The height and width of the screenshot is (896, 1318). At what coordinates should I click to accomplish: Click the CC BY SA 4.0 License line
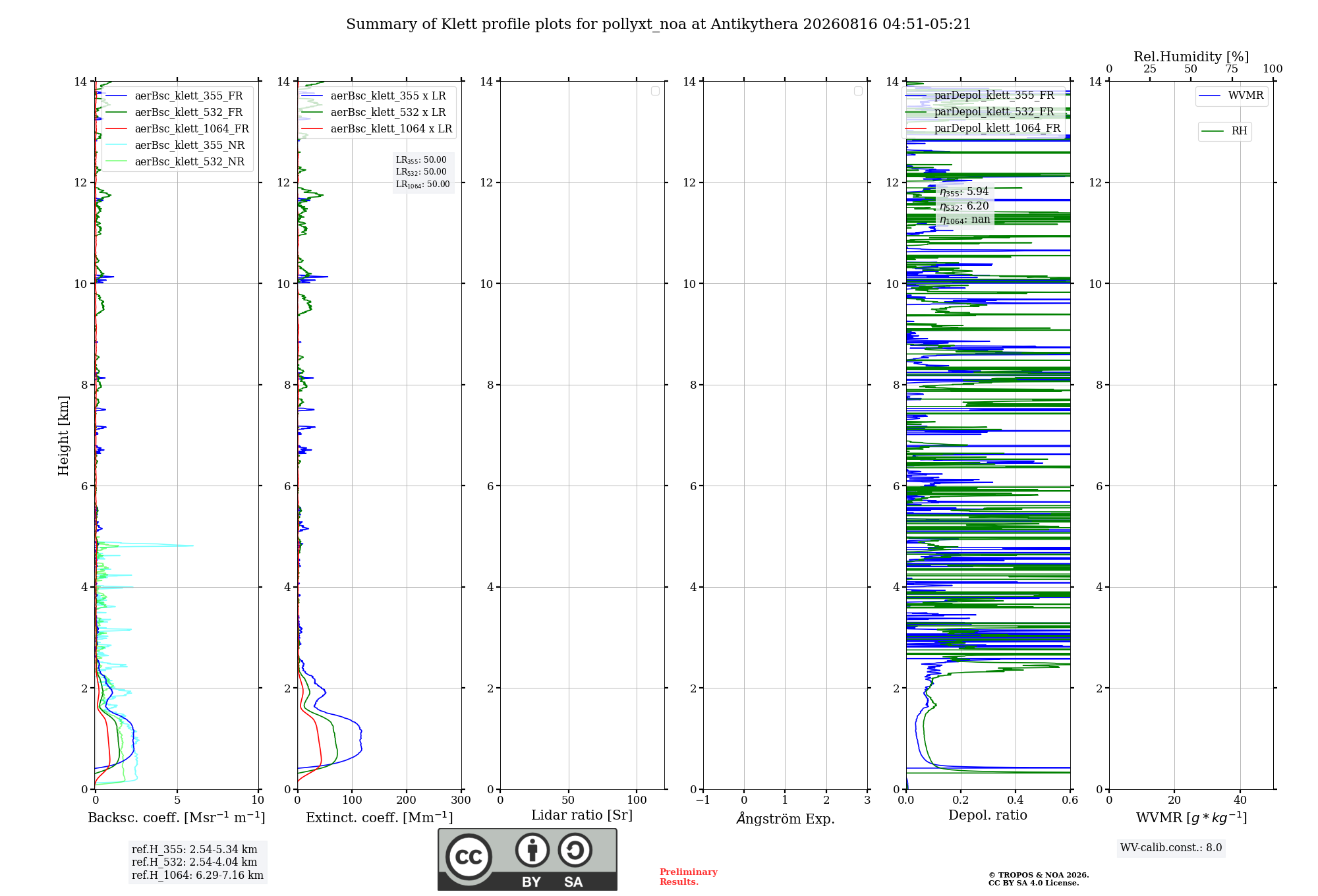(1034, 883)
